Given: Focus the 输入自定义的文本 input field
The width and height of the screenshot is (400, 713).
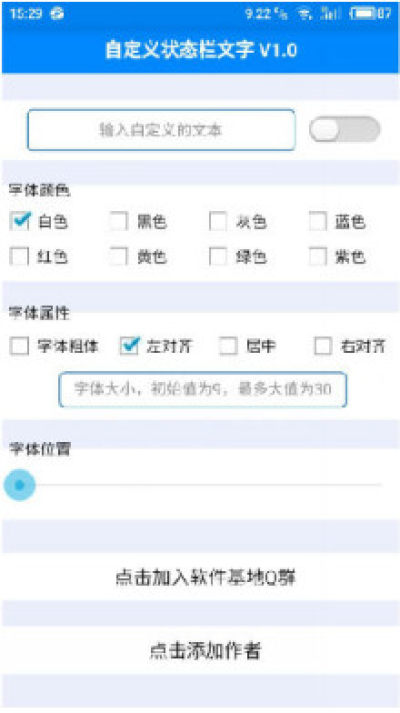Looking at the screenshot, I should (x=161, y=130).
